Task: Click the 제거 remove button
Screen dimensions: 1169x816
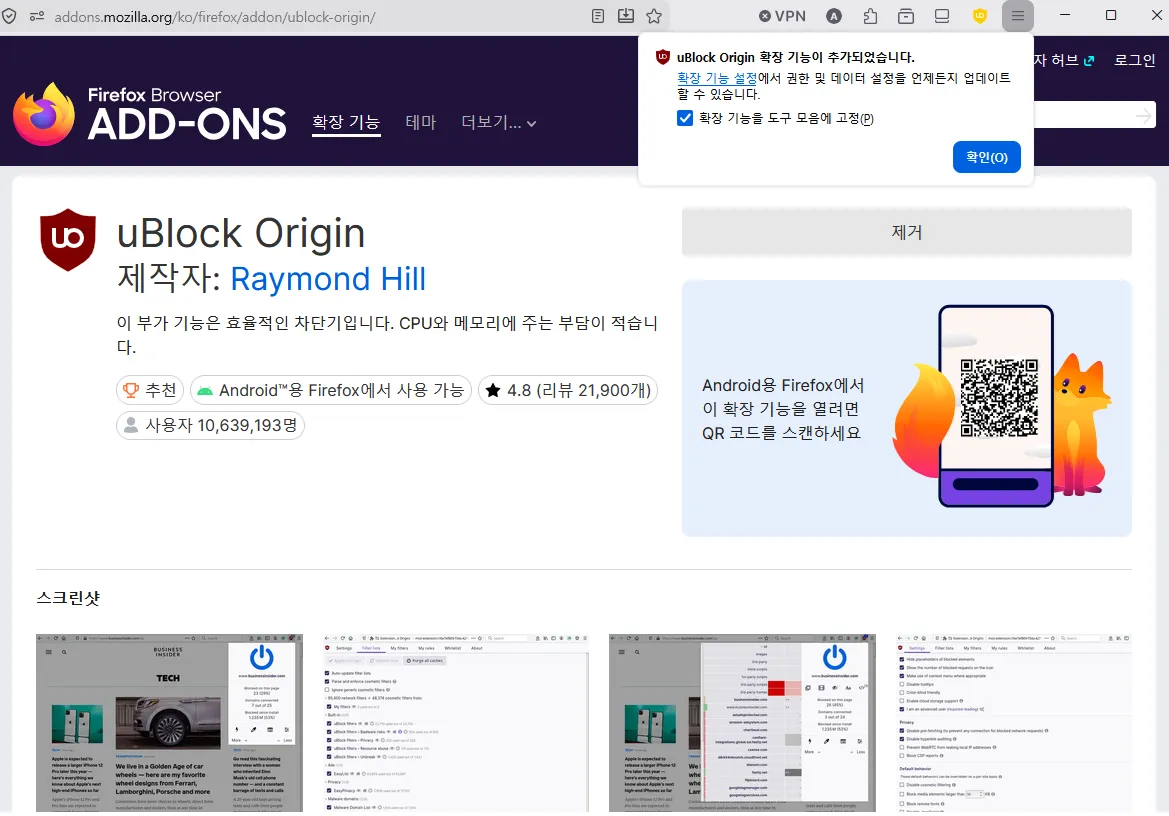Action: click(x=907, y=233)
